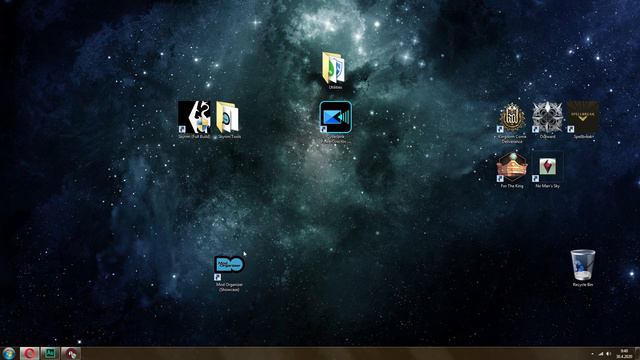Viewport: 640px width, 360px height.
Task: Open the Windows Start menu
Action: tap(9, 353)
